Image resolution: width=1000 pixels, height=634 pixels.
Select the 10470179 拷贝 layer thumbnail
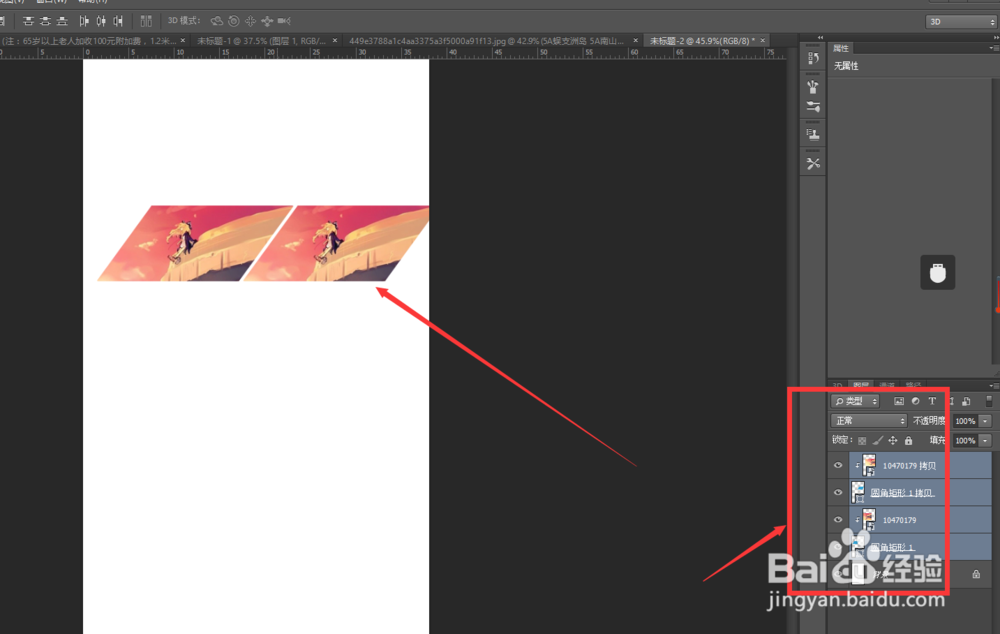[x=869, y=466]
